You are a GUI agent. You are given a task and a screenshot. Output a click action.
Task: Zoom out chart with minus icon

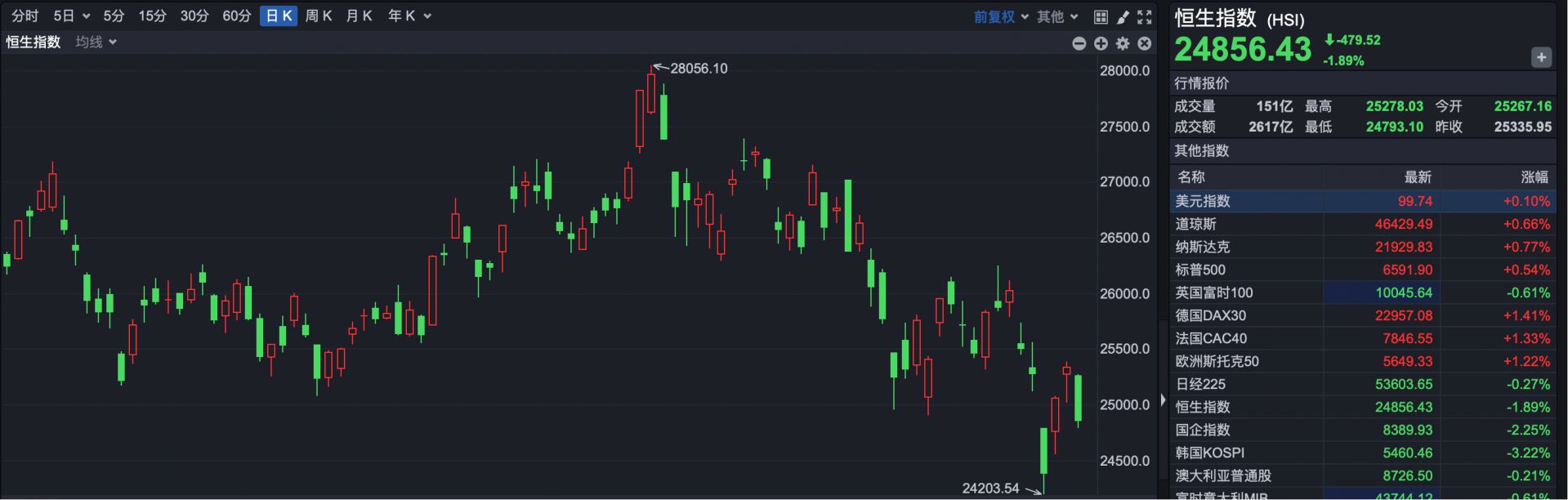click(1079, 43)
